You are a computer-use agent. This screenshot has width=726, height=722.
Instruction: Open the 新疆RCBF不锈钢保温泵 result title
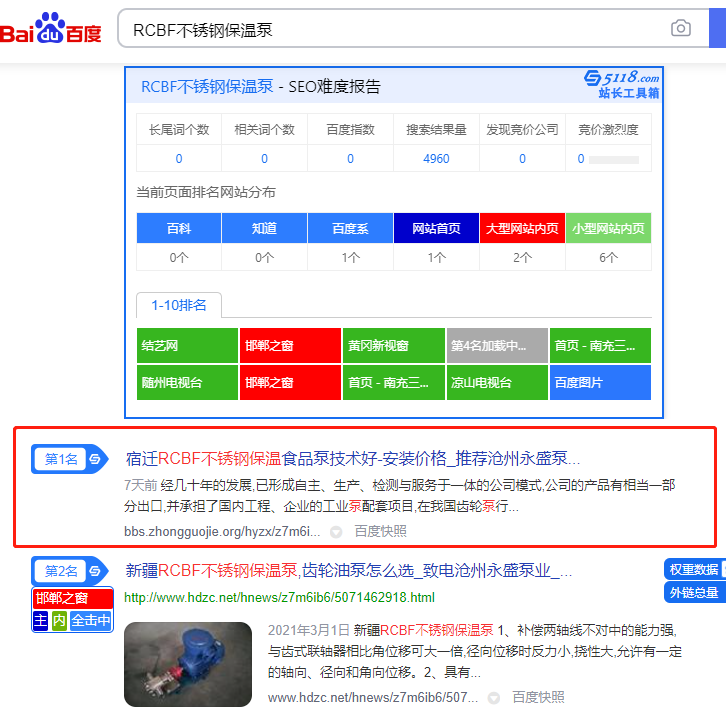pos(349,571)
